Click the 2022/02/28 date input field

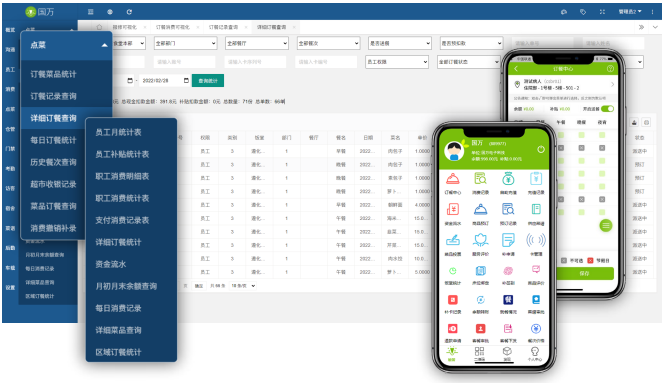(x=164, y=80)
